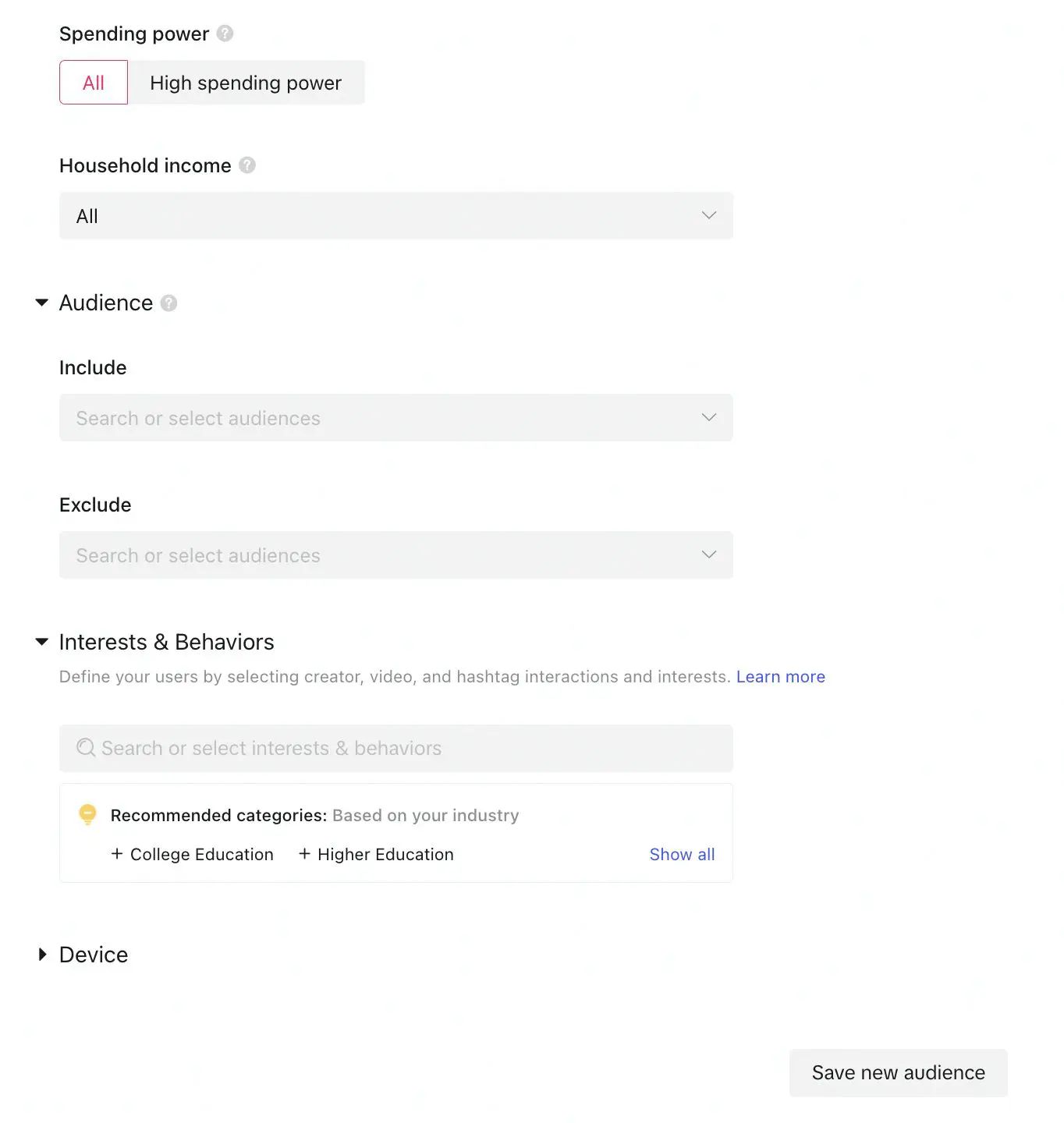Click the plus icon beside Higher Education
Image resolution: width=1064 pixels, height=1123 pixels.
(305, 854)
